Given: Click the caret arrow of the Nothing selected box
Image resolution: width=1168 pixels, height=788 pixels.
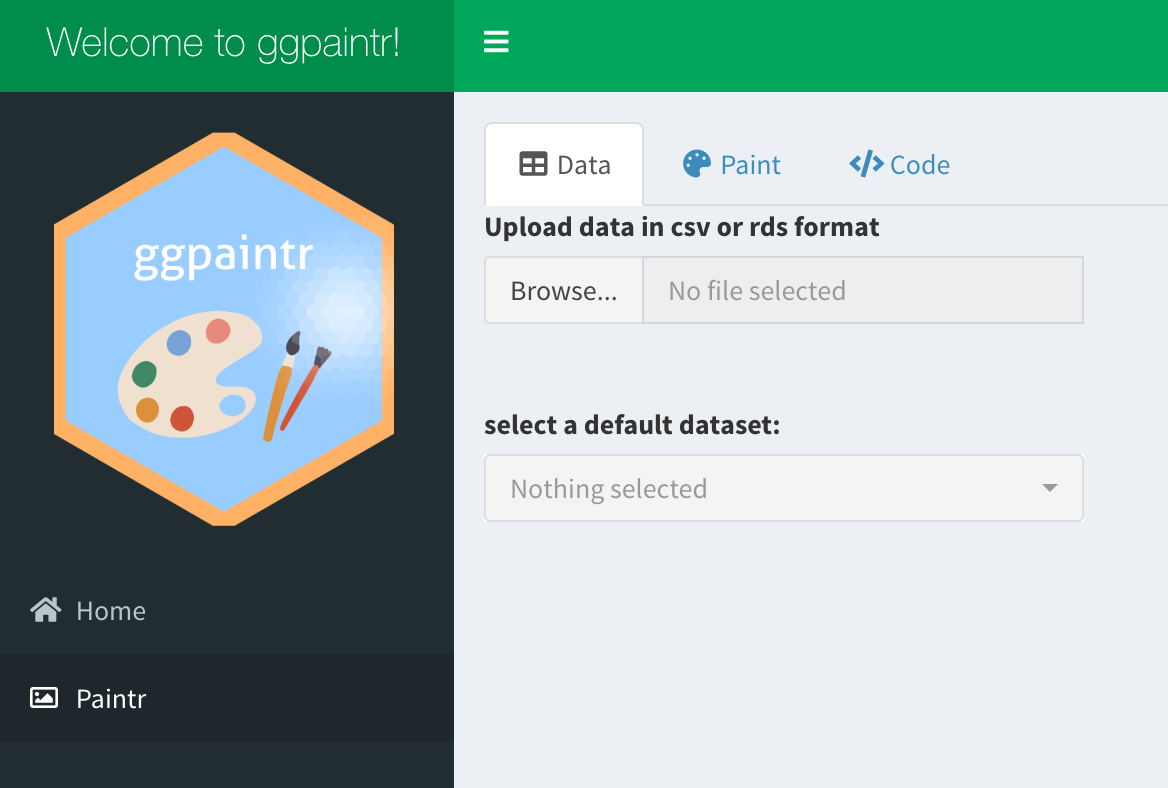Looking at the screenshot, I should [1049, 488].
